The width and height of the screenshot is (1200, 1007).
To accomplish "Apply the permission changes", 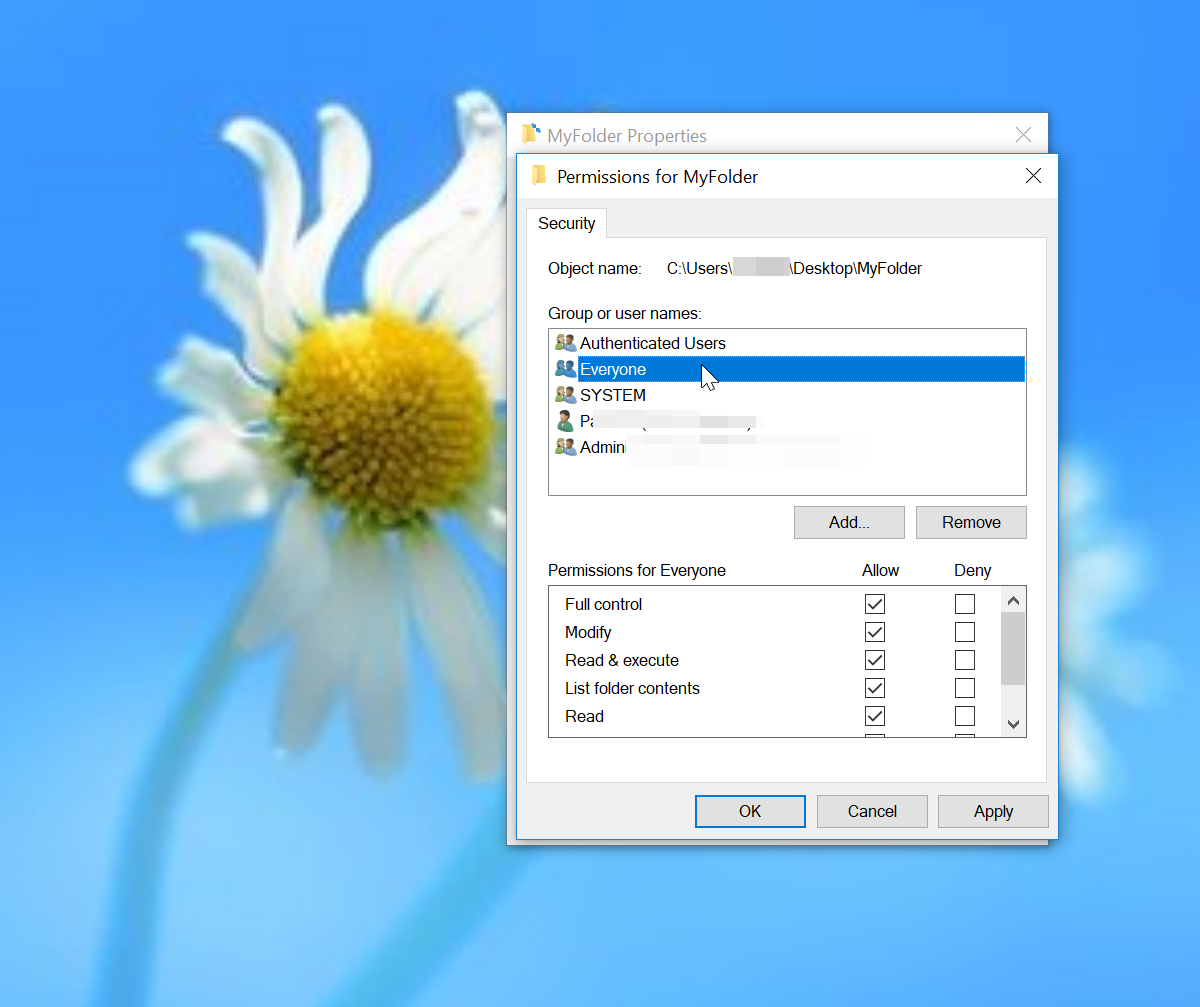I will click(993, 811).
